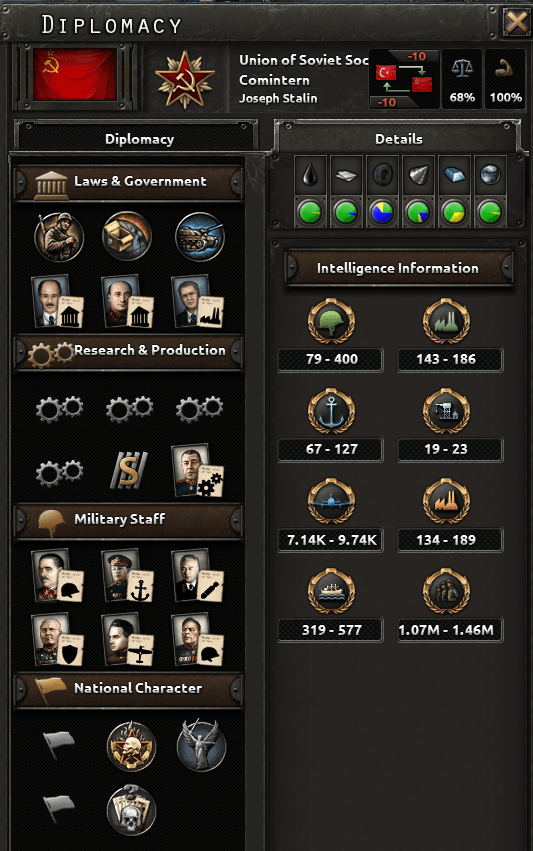Click the aircraft intelligence icon
This screenshot has height=851, width=533.
tap(331, 501)
